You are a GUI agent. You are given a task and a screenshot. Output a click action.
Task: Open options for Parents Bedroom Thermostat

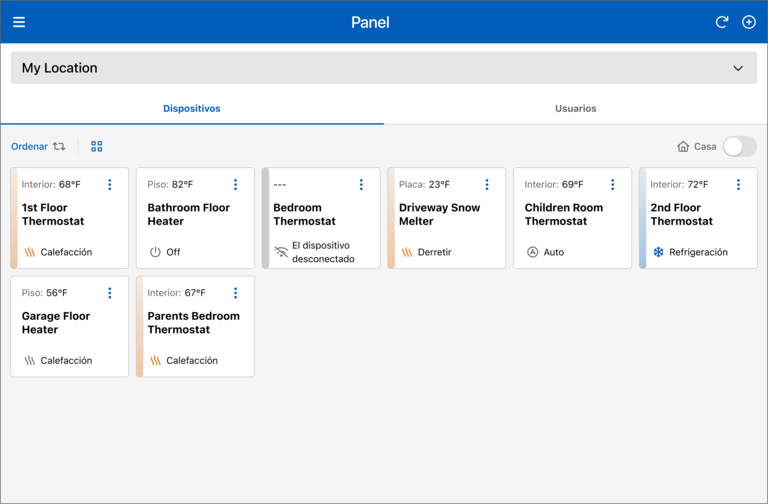click(x=236, y=293)
